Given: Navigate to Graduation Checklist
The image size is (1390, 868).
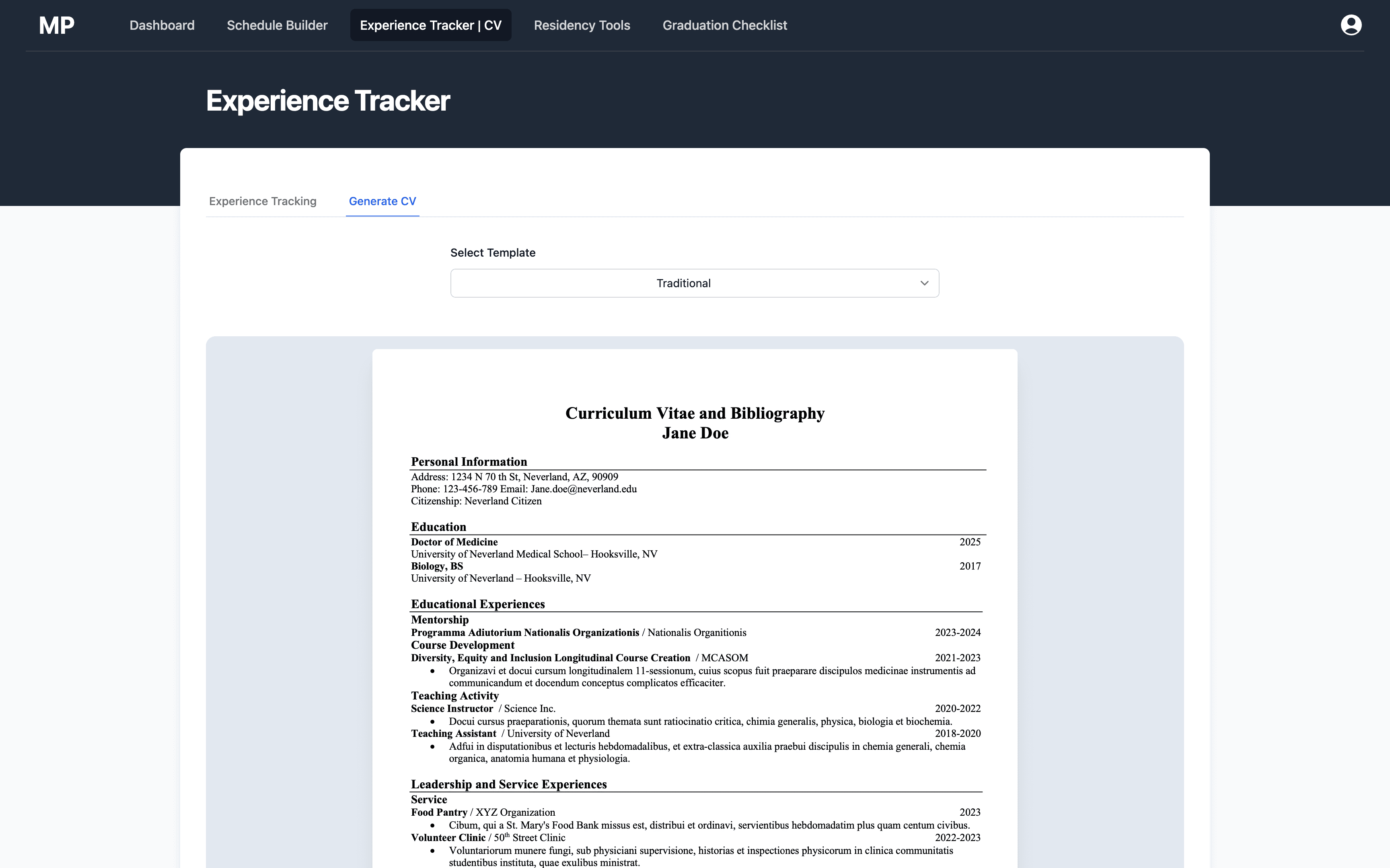Looking at the screenshot, I should pyautogui.click(x=724, y=25).
